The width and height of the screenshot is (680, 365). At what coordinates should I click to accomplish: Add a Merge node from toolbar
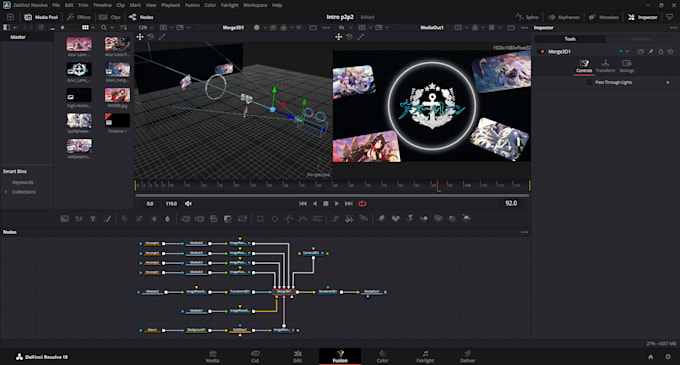point(185,219)
